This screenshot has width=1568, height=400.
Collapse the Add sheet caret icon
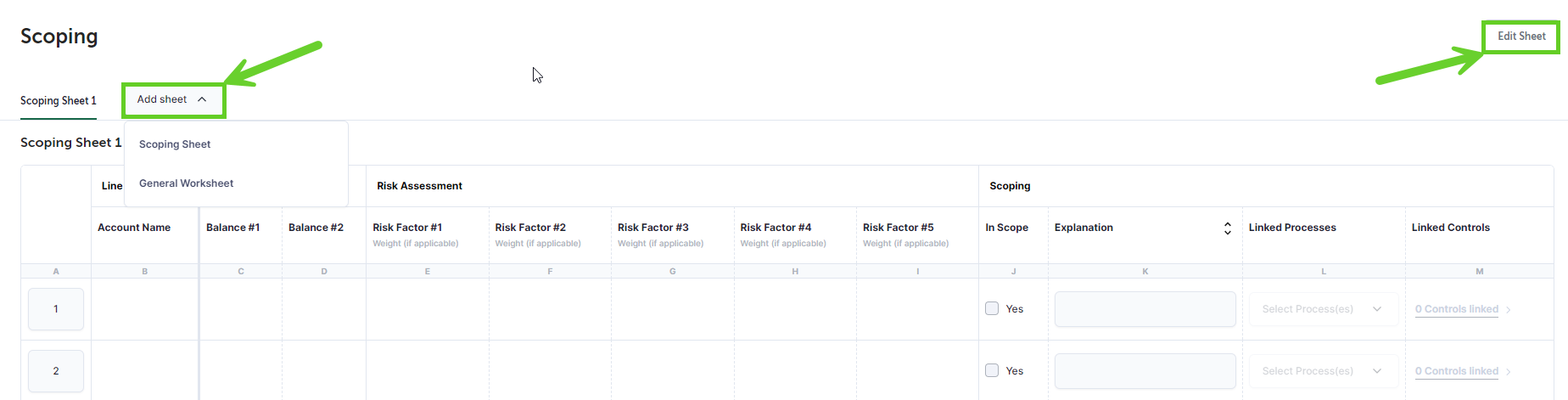point(202,99)
